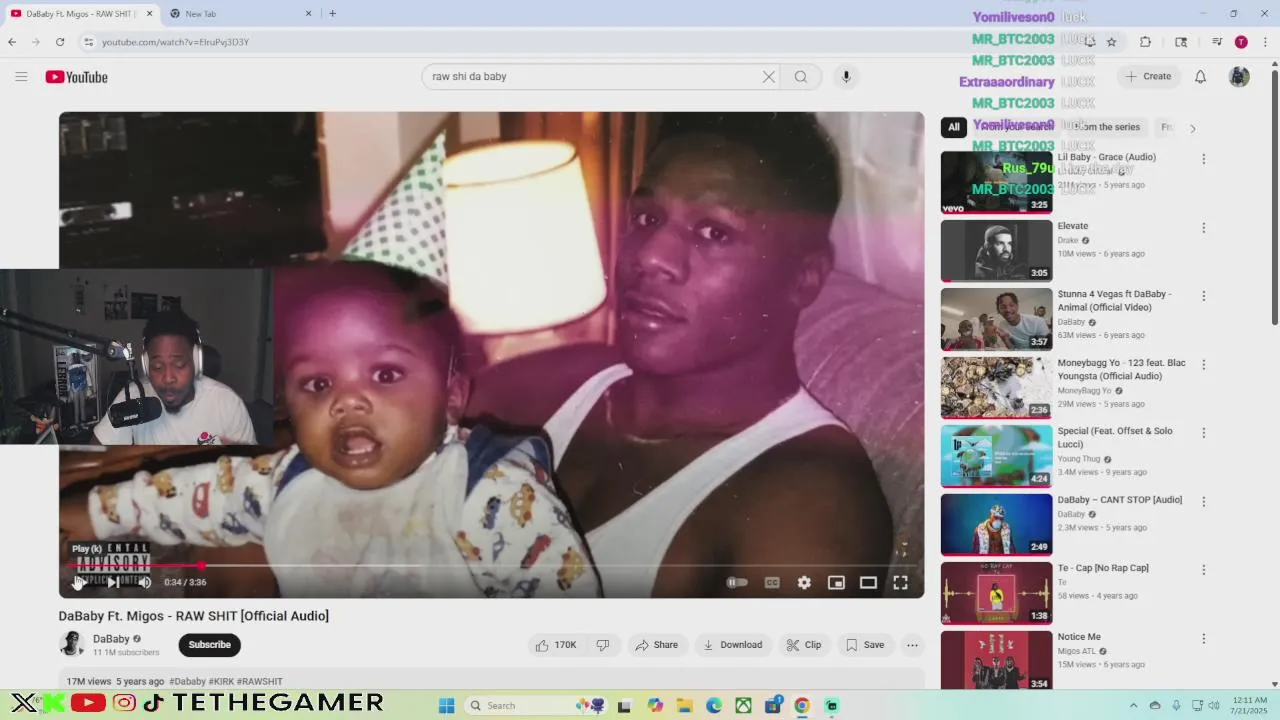Open the Windows Start menu

tap(447, 705)
